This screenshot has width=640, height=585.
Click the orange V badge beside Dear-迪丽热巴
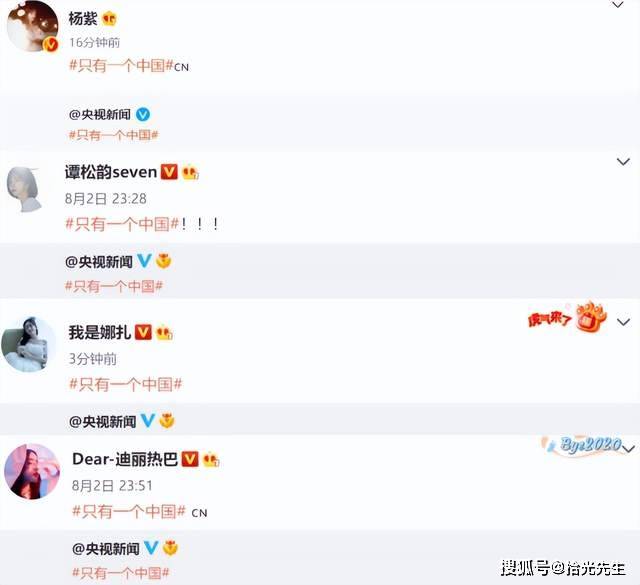tap(190, 459)
